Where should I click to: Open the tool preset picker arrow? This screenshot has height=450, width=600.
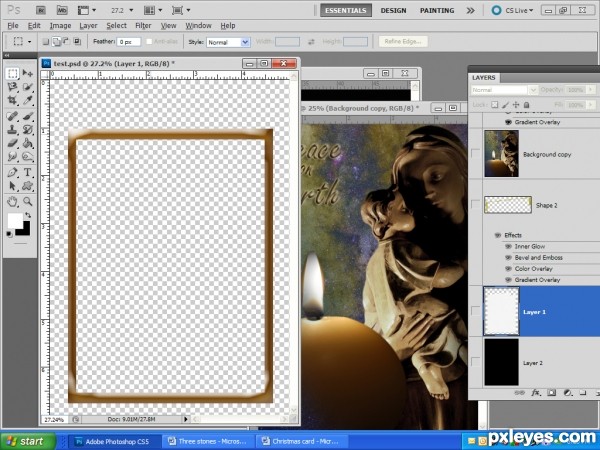click(29, 41)
